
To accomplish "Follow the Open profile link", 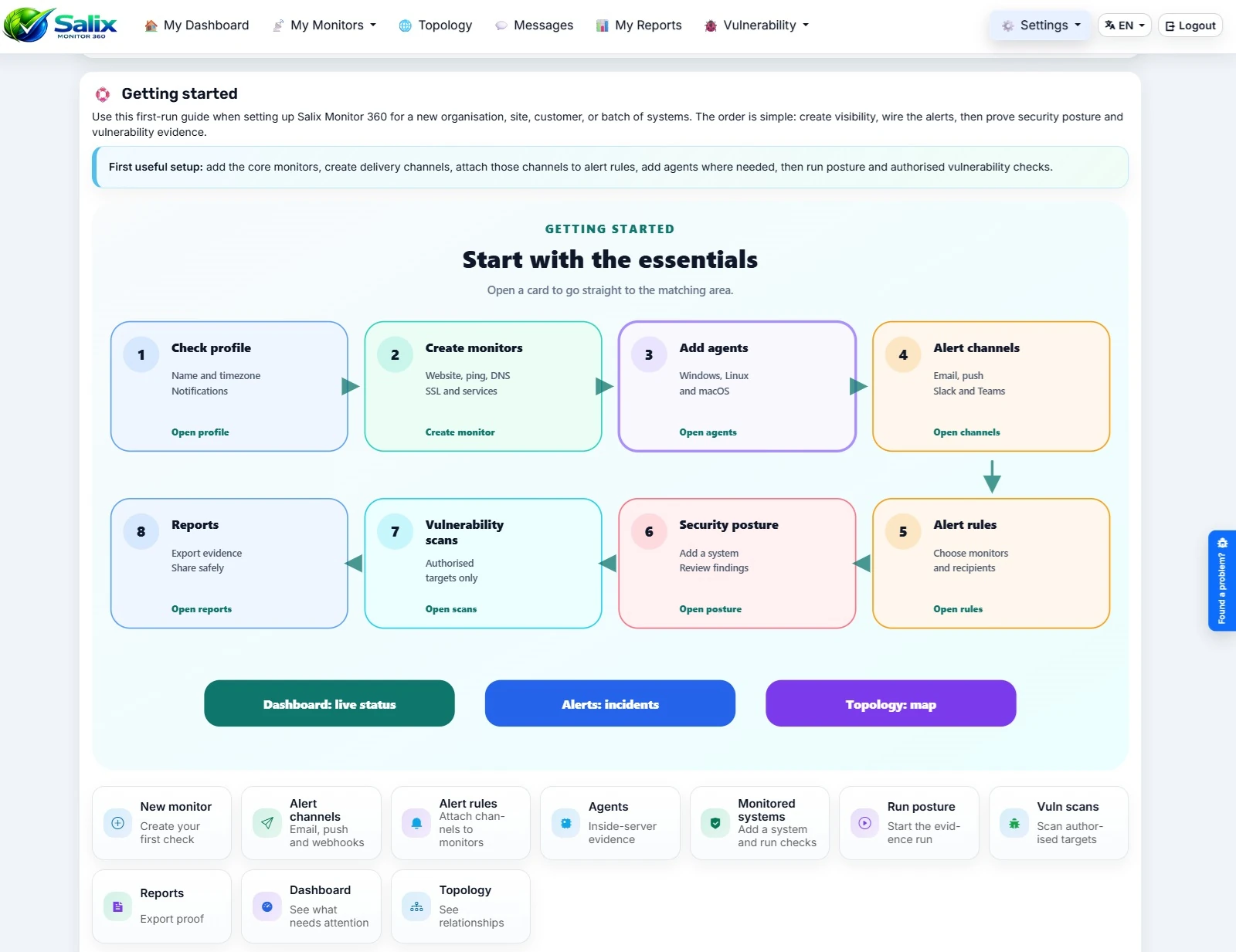I will click(x=200, y=432).
